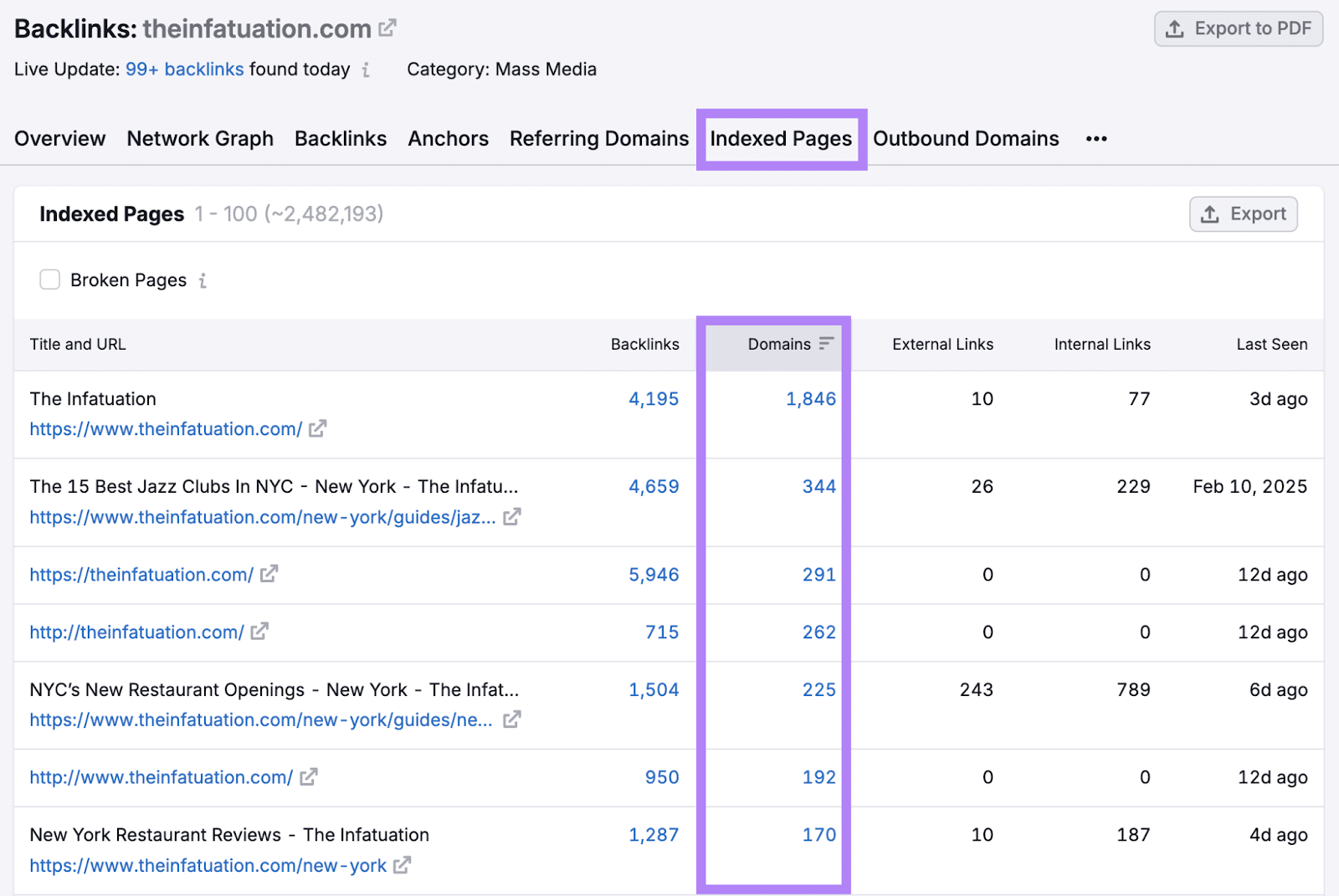This screenshot has height=896, width=1339.
Task: Click backlinks count 950
Action: pos(662,777)
